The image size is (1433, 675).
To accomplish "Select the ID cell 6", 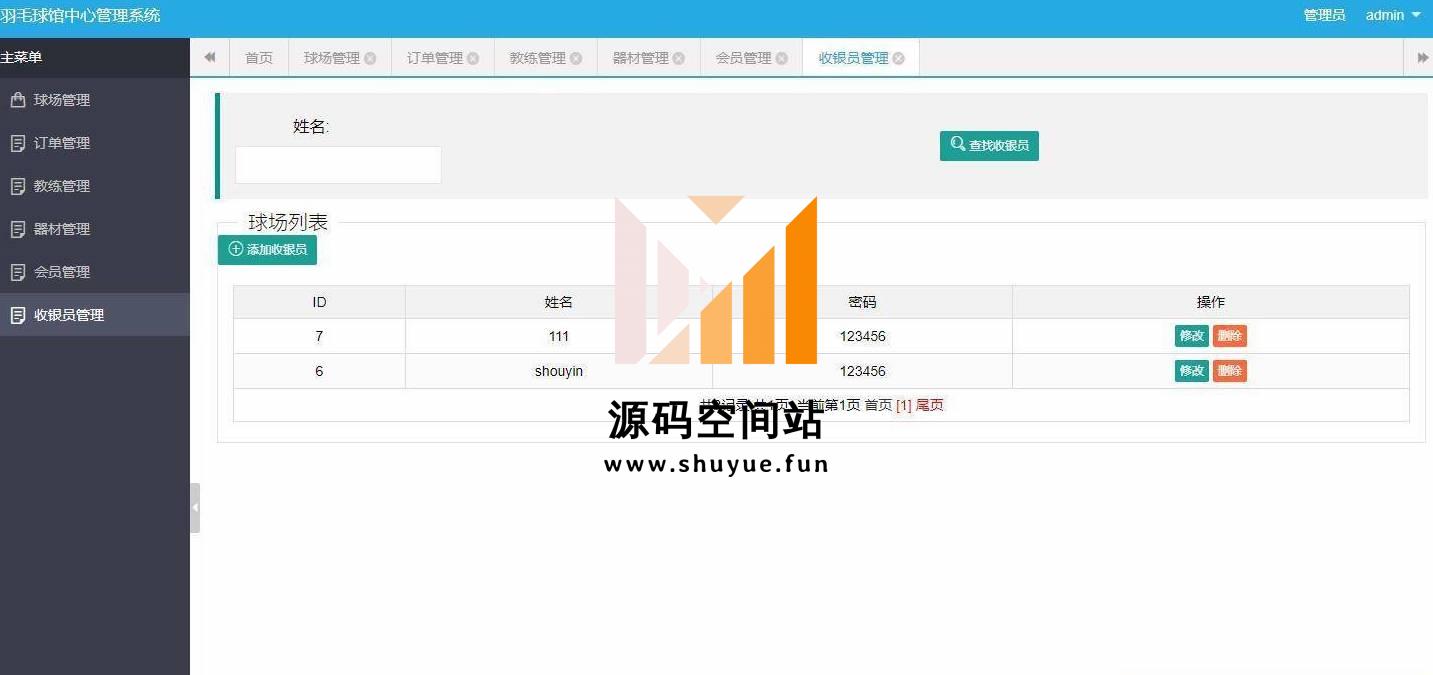I will tap(319, 371).
